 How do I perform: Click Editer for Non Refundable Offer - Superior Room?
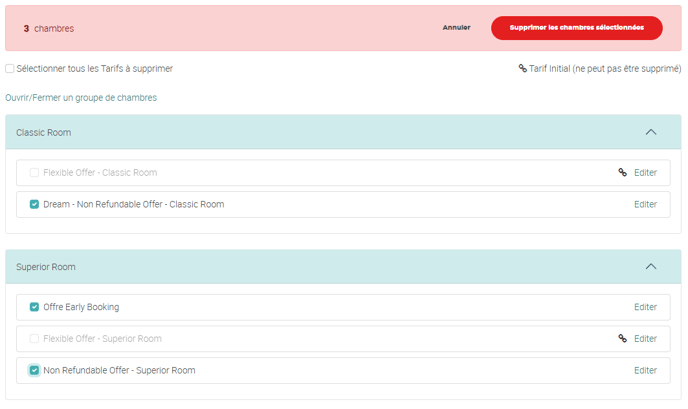[x=645, y=370]
